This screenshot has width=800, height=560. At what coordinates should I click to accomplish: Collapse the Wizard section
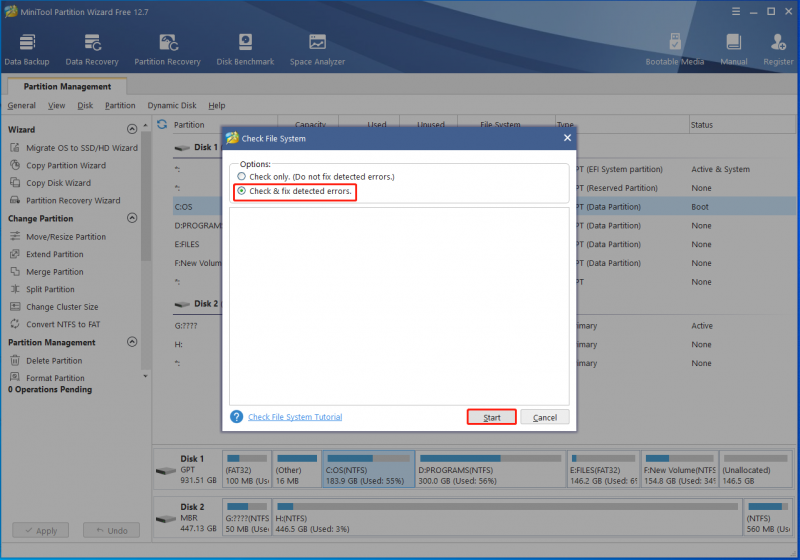(x=132, y=129)
